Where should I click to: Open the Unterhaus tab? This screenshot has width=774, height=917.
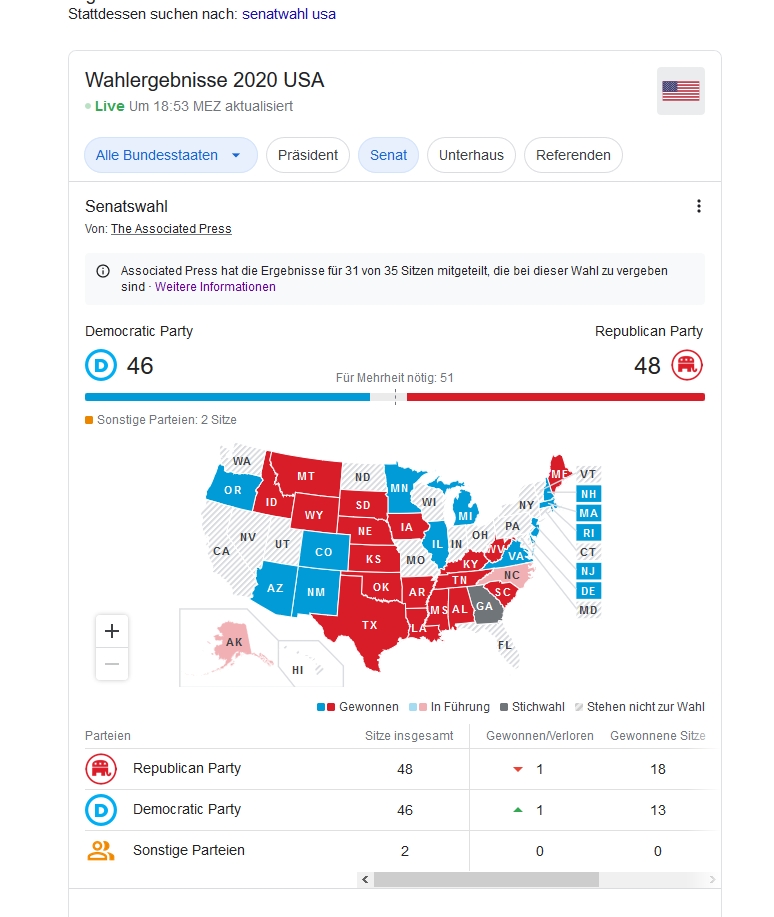pos(471,155)
